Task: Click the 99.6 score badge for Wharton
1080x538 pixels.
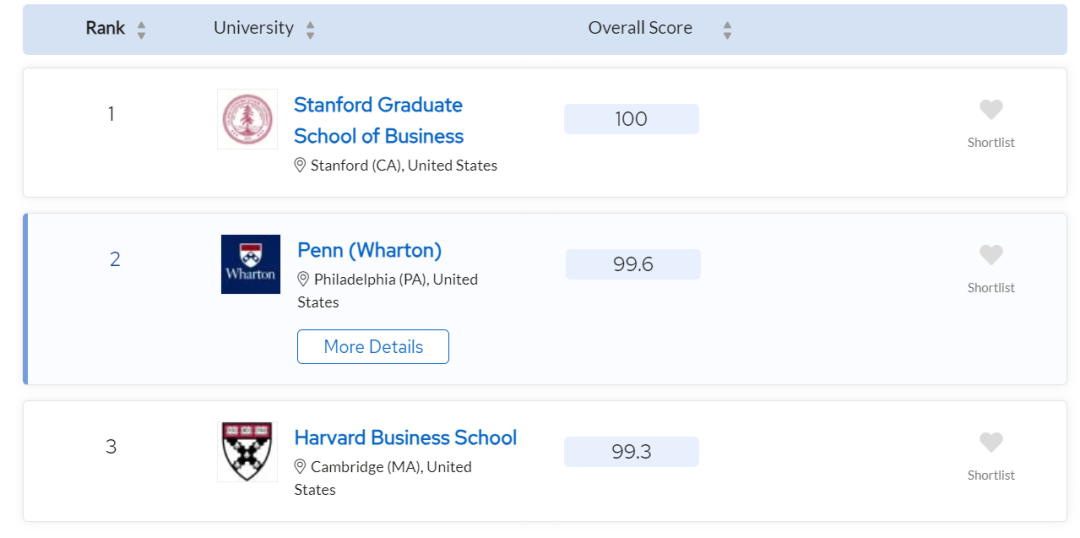Action: (633, 264)
